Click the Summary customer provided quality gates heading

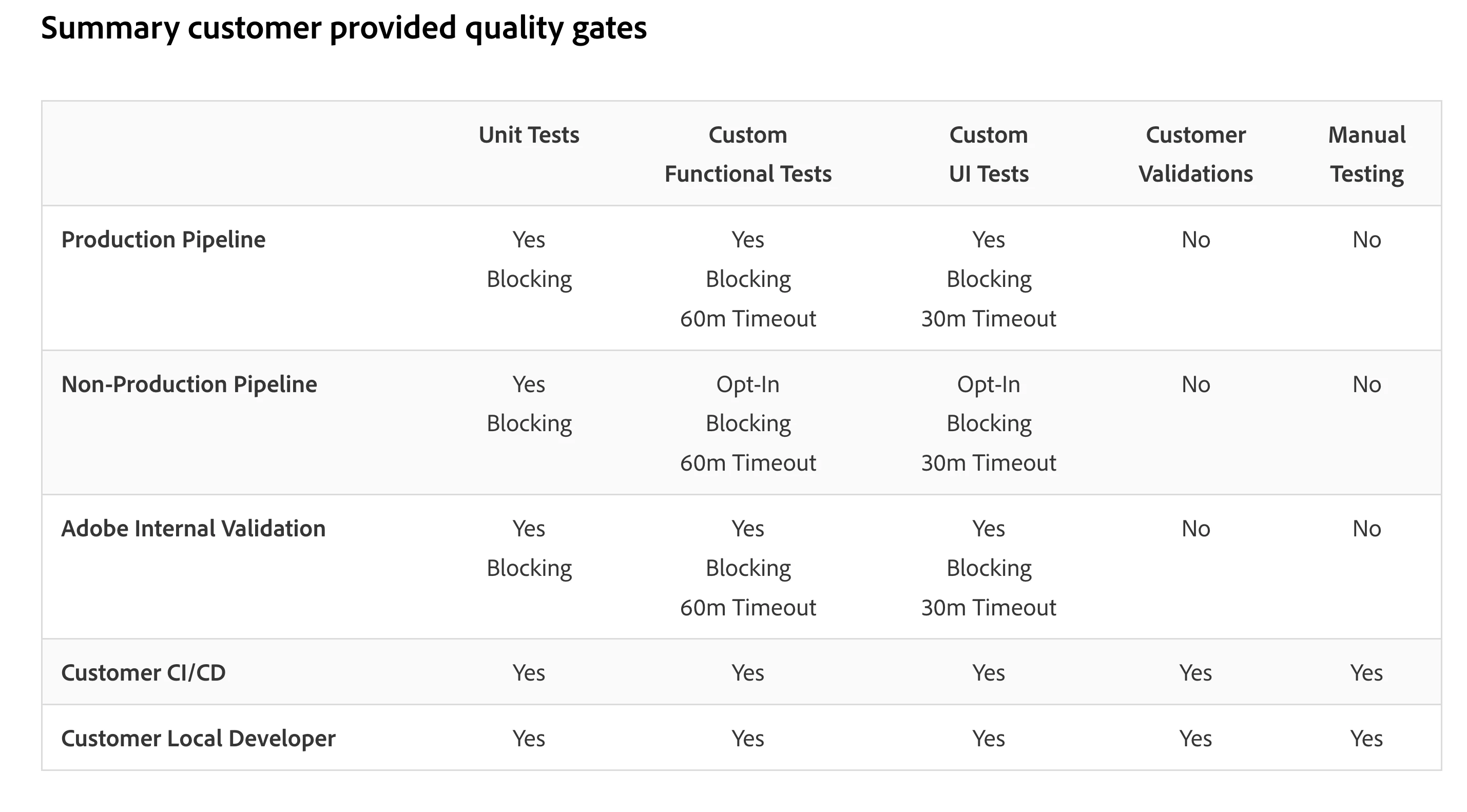click(x=343, y=27)
